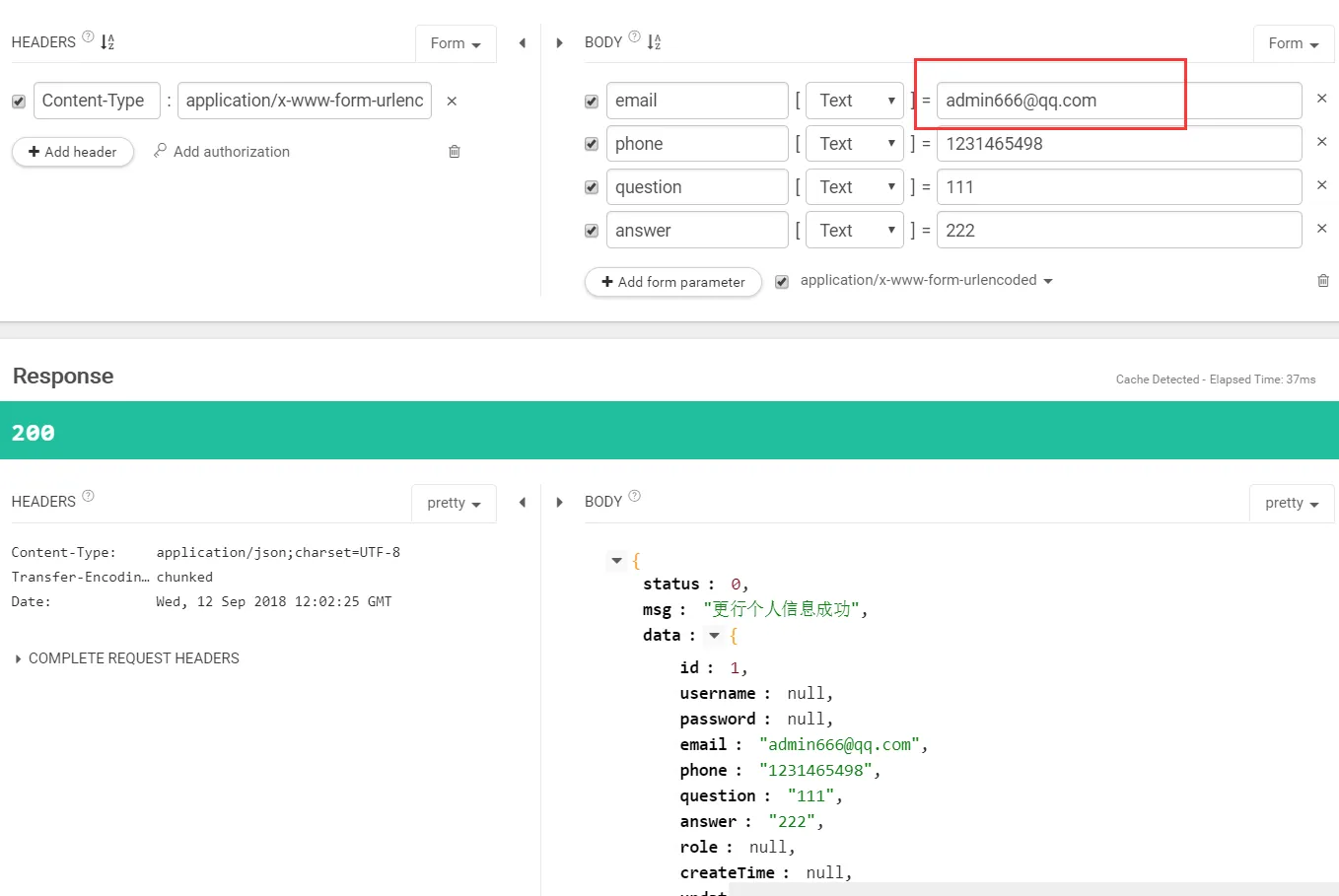Screen dimensions: 1339x896
Task: Open the question row Text type dropdown
Action: pyautogui.click(x=855, y=187)
